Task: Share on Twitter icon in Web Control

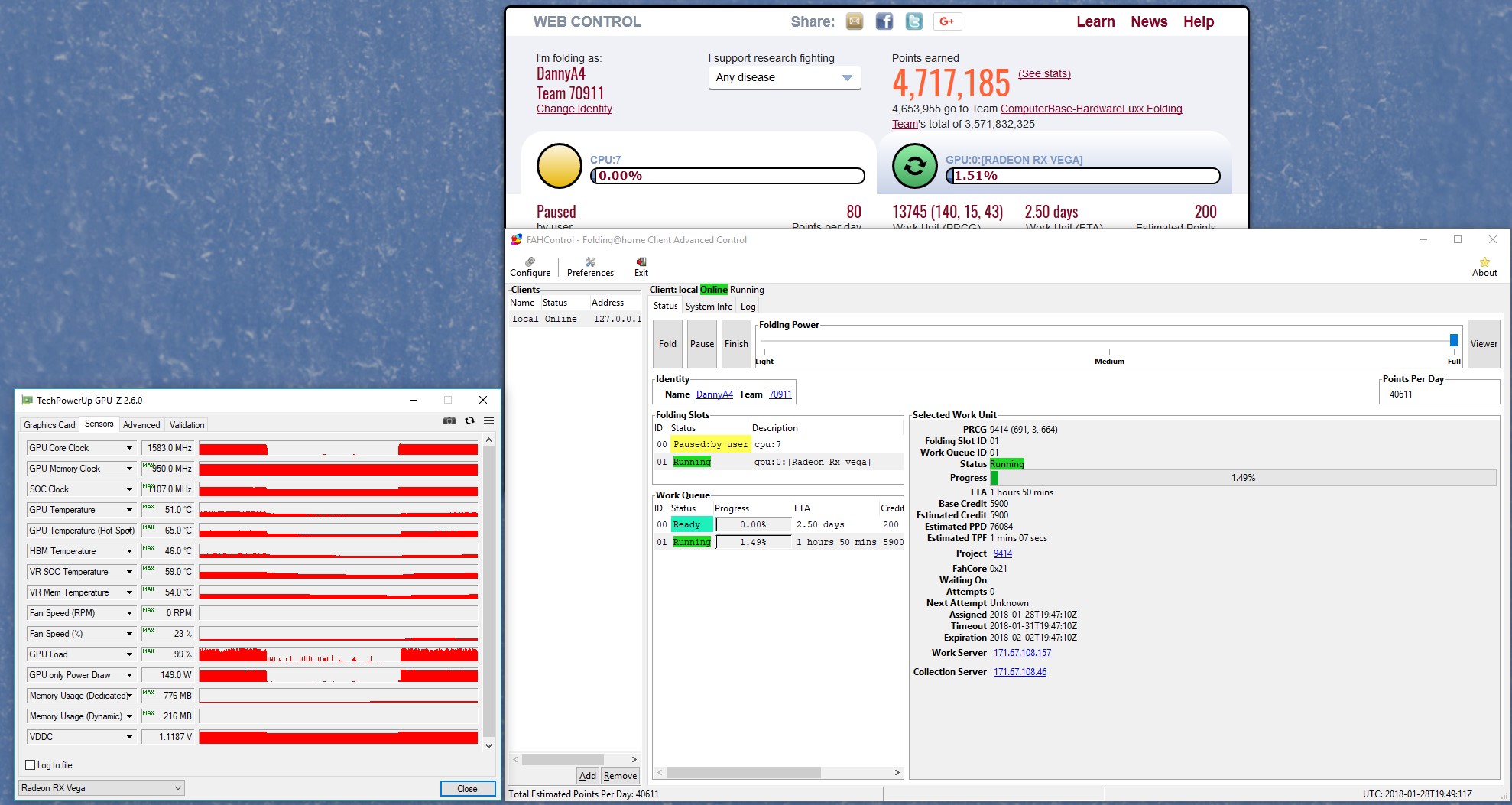Action: [x=914, y=21]
